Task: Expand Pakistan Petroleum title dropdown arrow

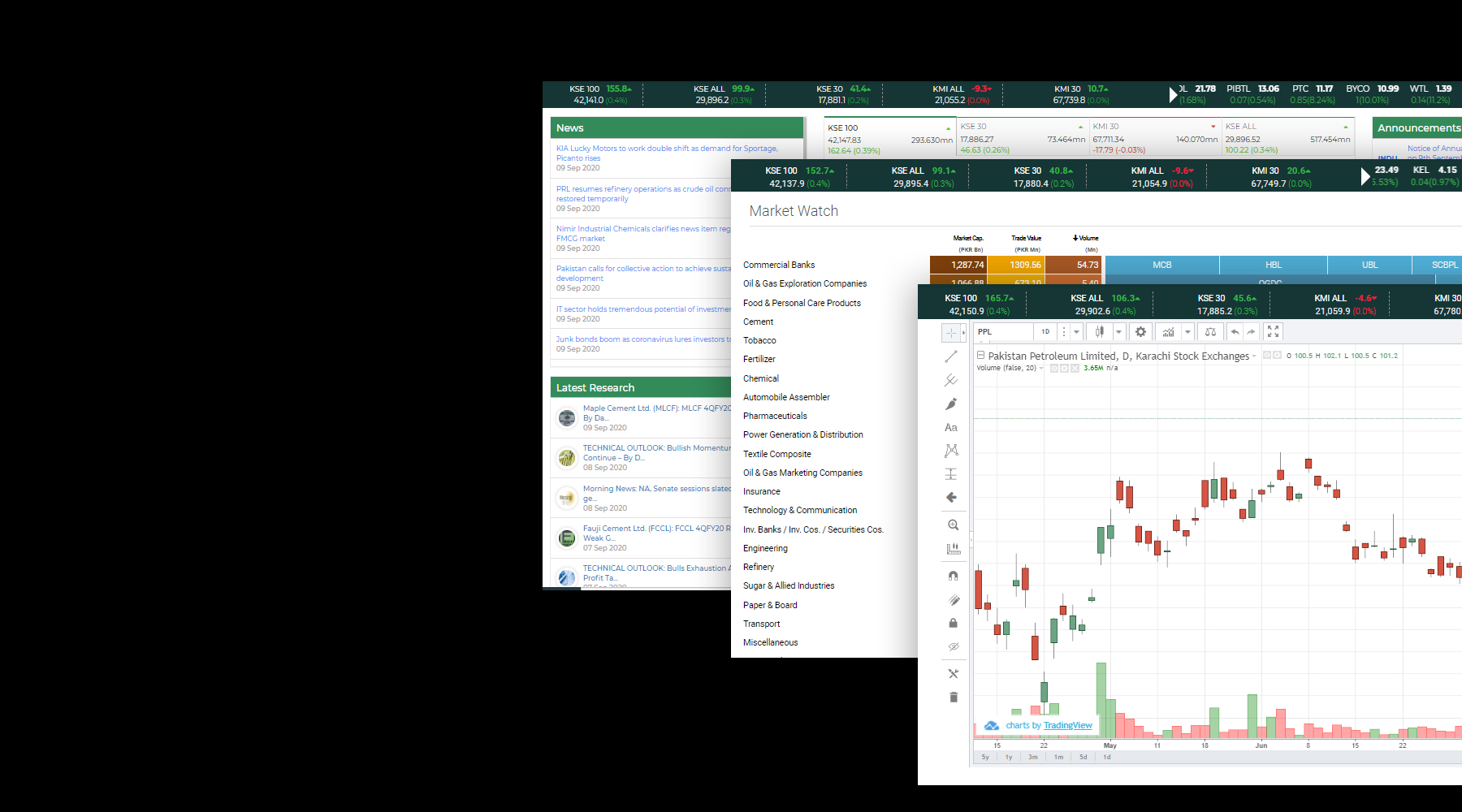Action: 1254,356
